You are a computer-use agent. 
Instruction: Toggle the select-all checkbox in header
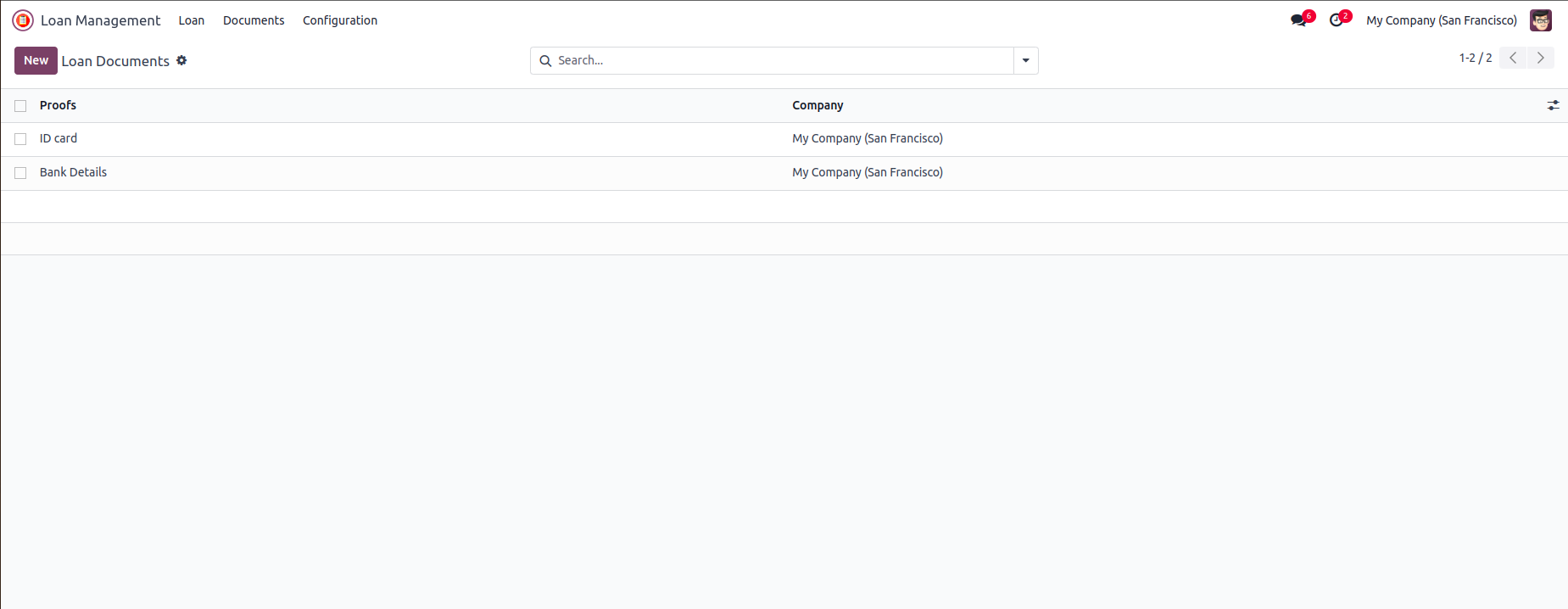point(20,106)
